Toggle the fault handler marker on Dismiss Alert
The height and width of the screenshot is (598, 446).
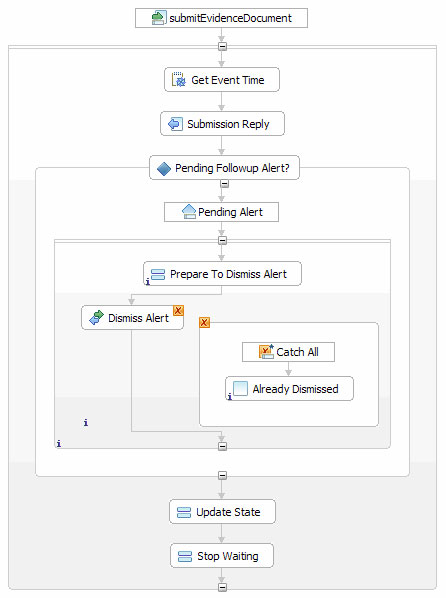[x=178, y=310]
